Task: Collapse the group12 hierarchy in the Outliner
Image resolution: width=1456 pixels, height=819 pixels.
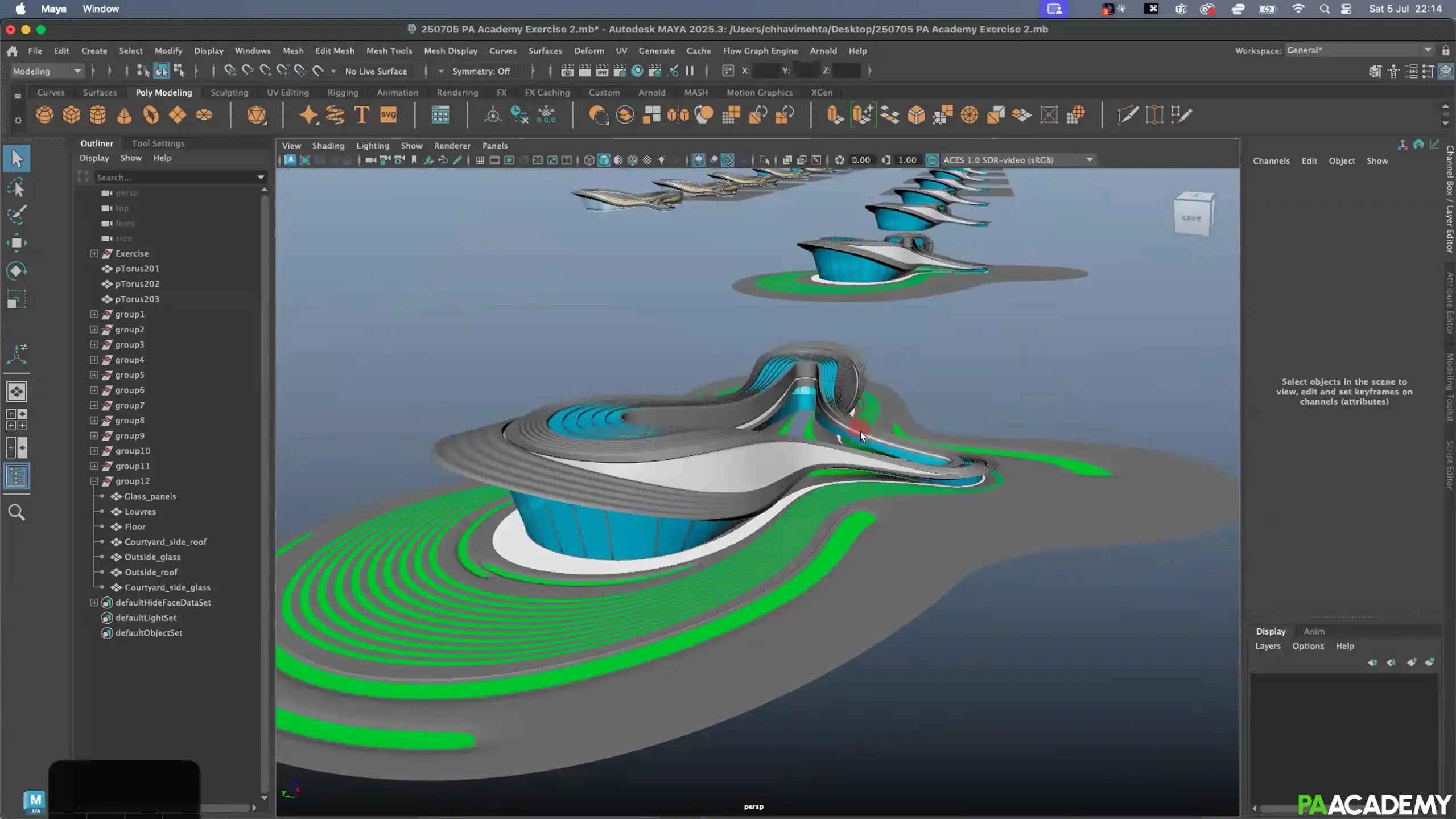Action: tap(94, 481)
